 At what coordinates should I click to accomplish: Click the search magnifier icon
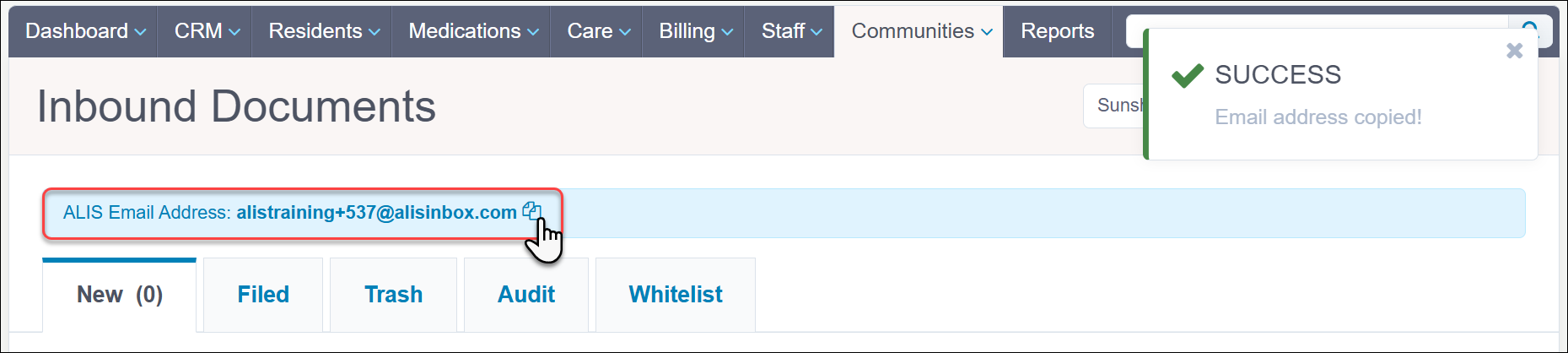(x=1530, y=26)
